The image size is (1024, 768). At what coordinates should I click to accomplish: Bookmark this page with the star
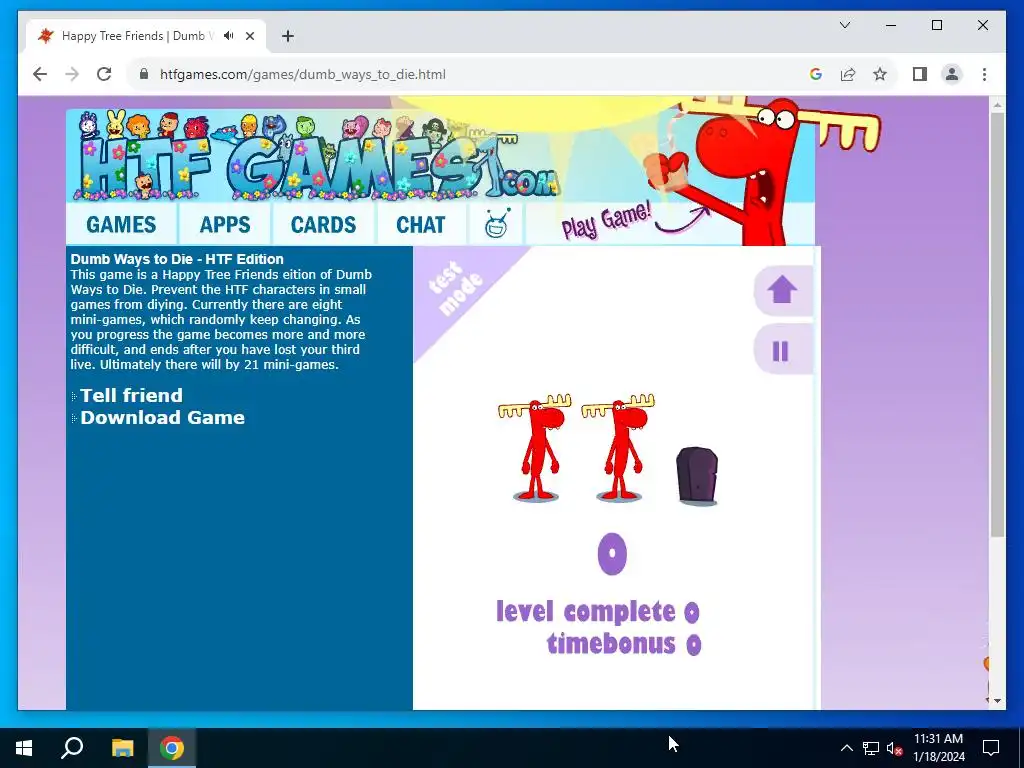(880, 74)
